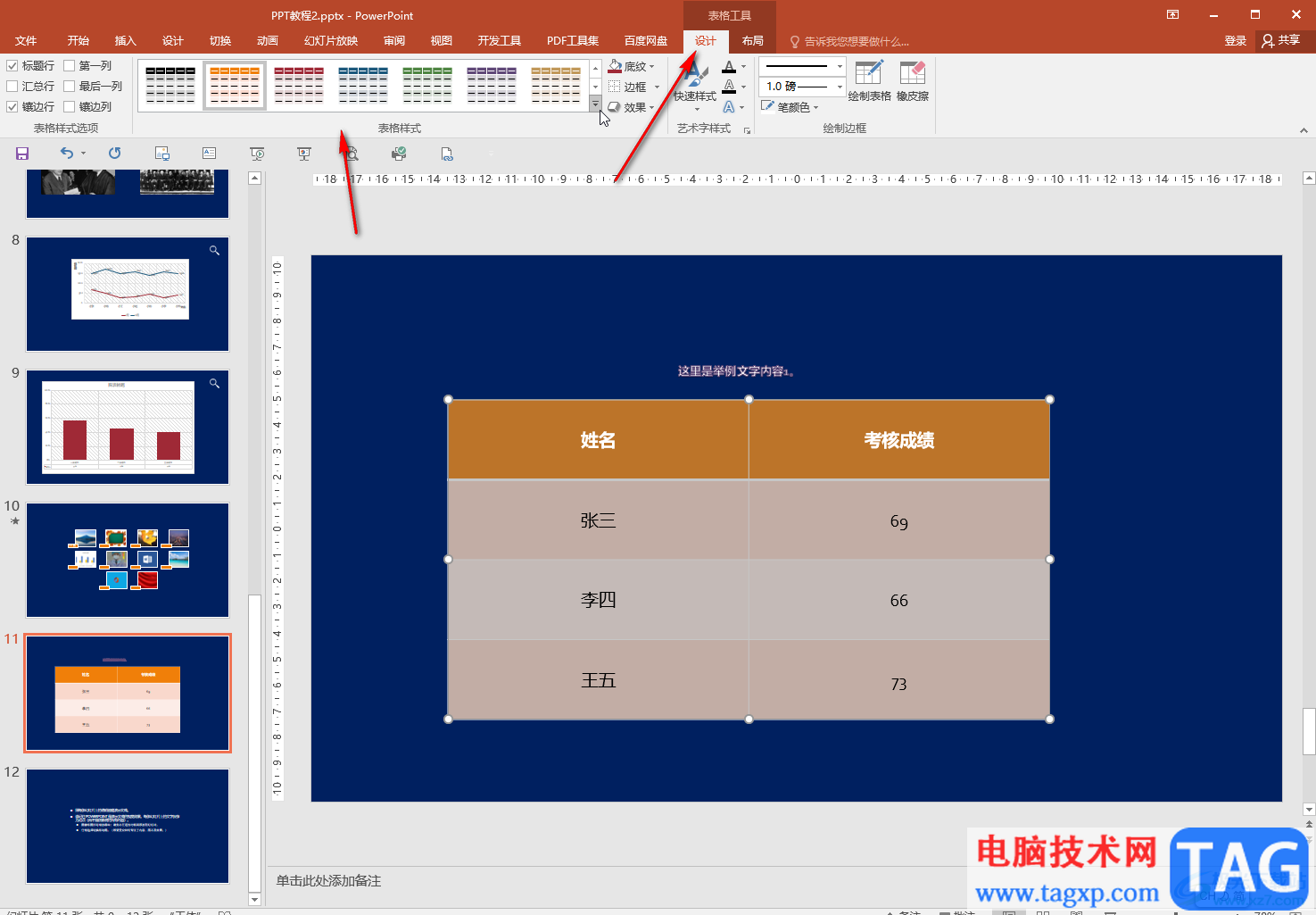The width and height of the screenshot is (1316, 915).
Task: Click the Pen Color (笔颜色) icon
Action: [x=768, y=106]
